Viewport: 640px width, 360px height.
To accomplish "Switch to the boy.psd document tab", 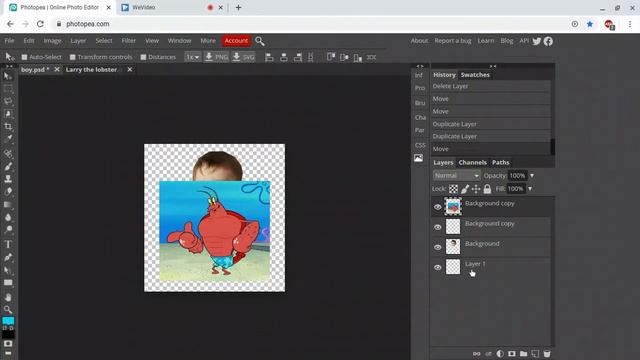I will click(35, 70).
